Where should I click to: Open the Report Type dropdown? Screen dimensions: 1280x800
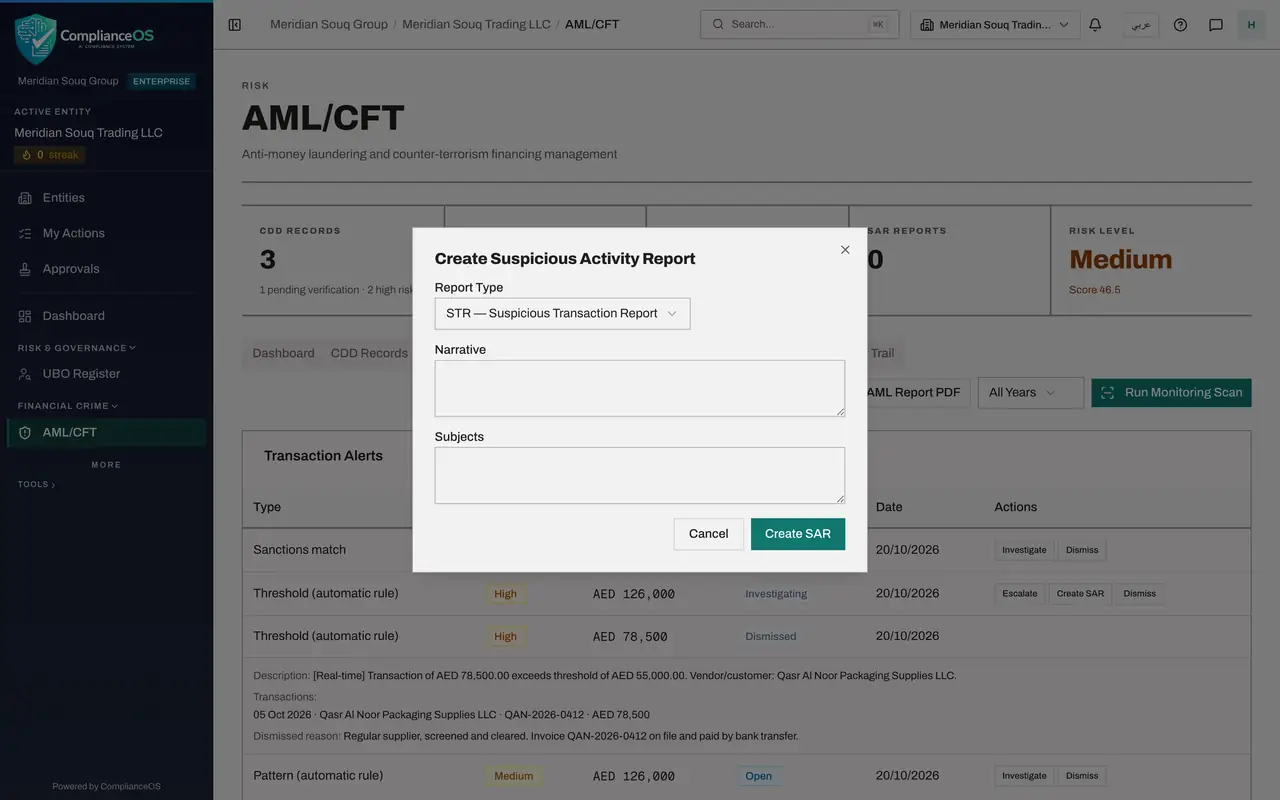[562, 313]
